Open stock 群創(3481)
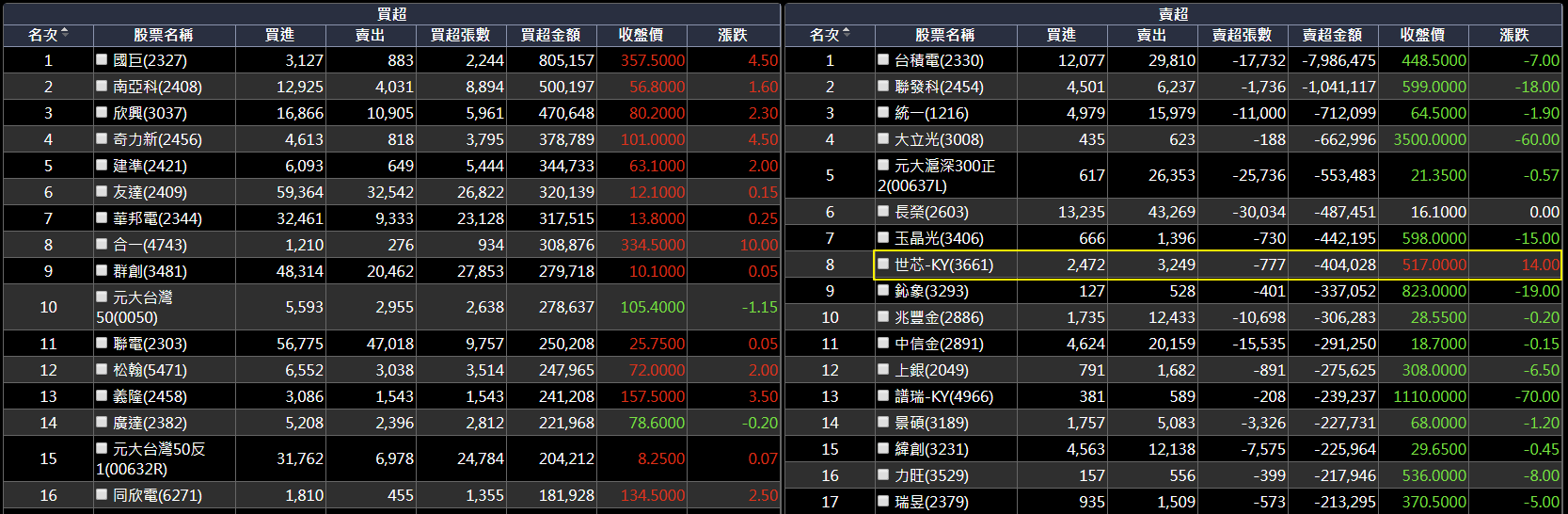The image size is (1568, 514). [150, 271]
